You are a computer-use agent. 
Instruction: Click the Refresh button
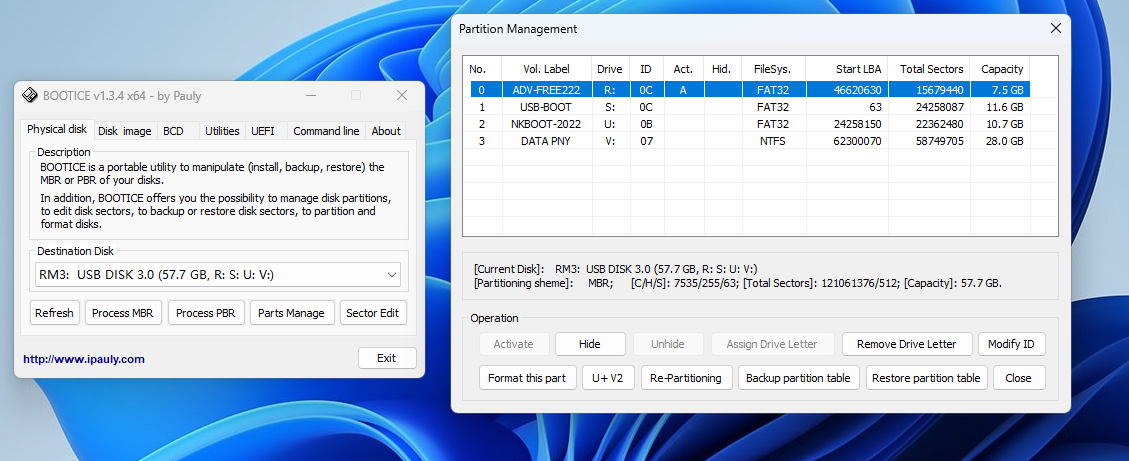click(55, 313)
